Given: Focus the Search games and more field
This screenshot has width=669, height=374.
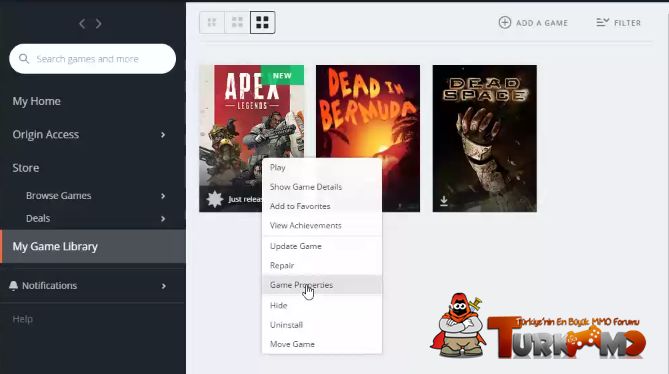Looking at the screenshot, I should pyautogui.click(x=93, y=59).
